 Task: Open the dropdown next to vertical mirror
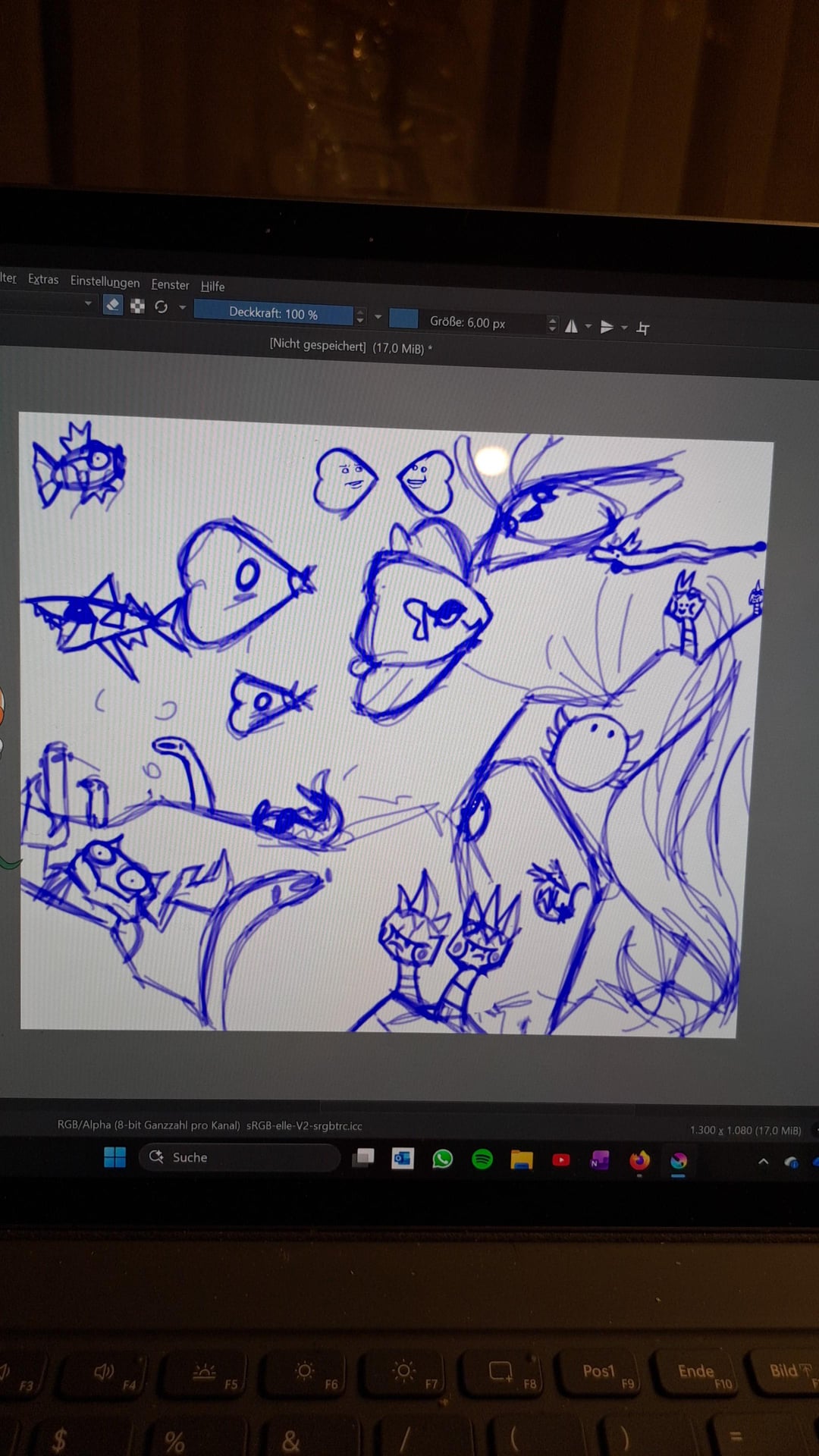pos(624,328)
